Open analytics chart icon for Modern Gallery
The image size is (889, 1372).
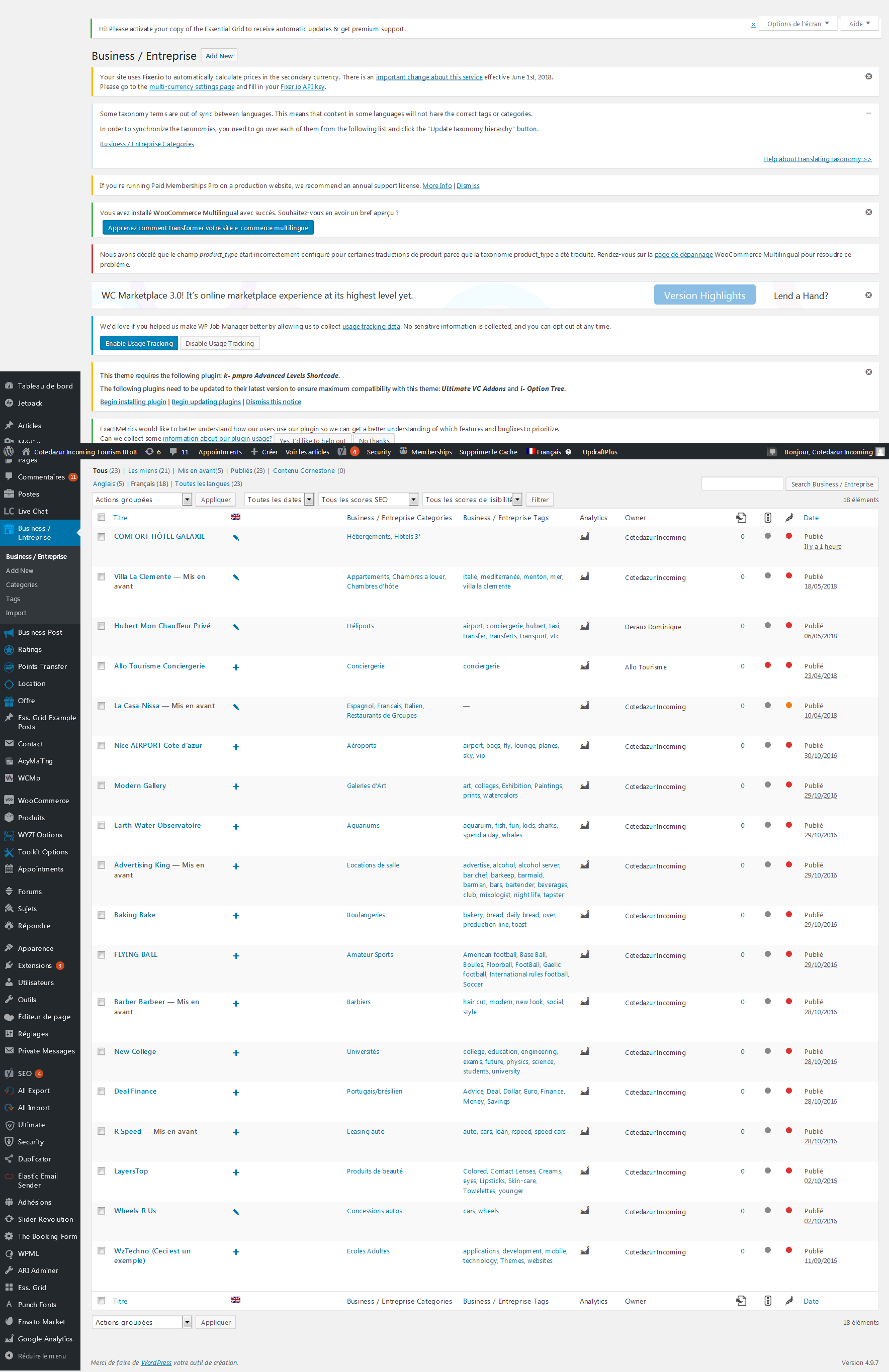pos(584,786)
